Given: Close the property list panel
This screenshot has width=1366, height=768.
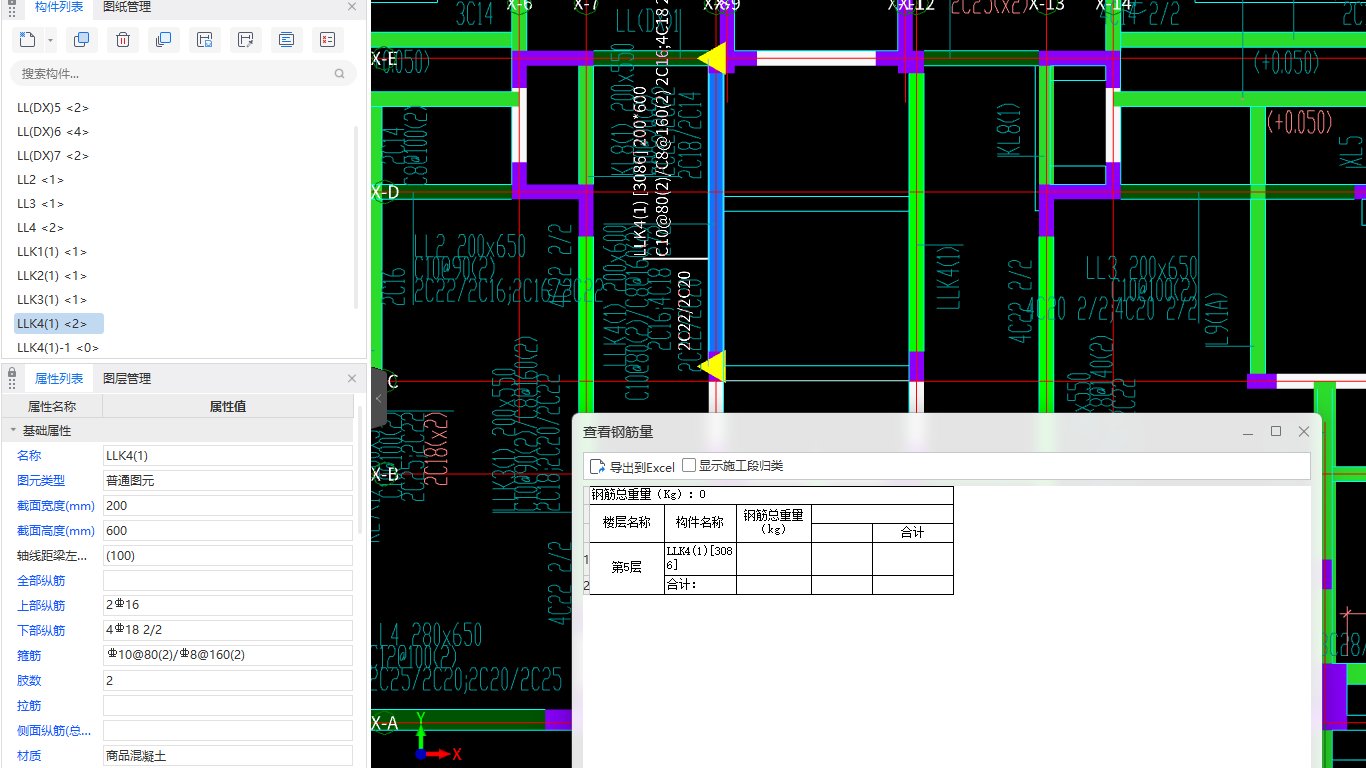Looking at the screenshot, I should click(352, 378).
